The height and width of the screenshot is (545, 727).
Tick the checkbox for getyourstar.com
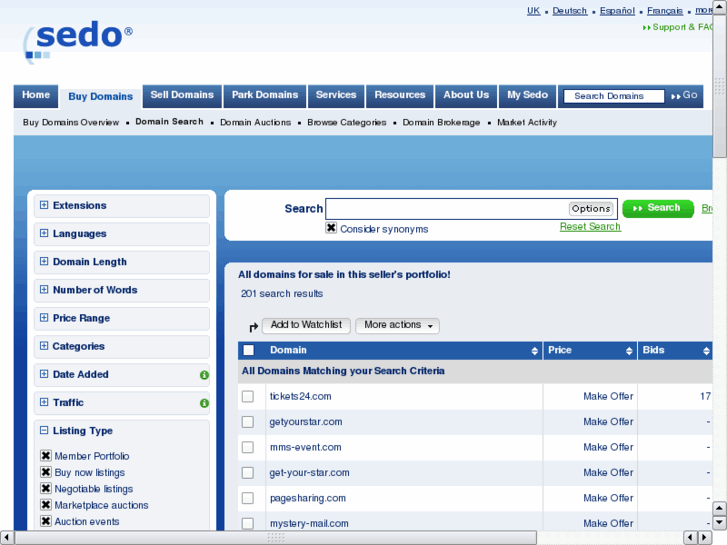click(248, 422)
